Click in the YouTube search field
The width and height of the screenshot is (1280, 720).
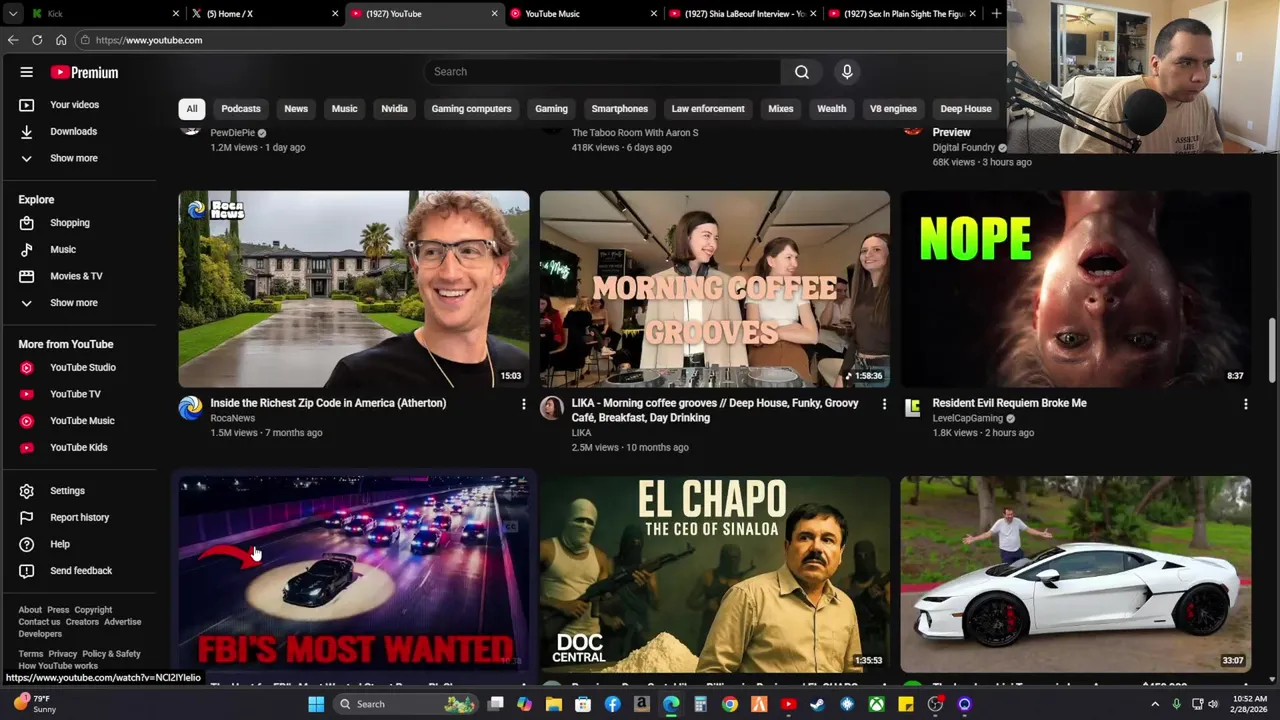coord(602,72)
